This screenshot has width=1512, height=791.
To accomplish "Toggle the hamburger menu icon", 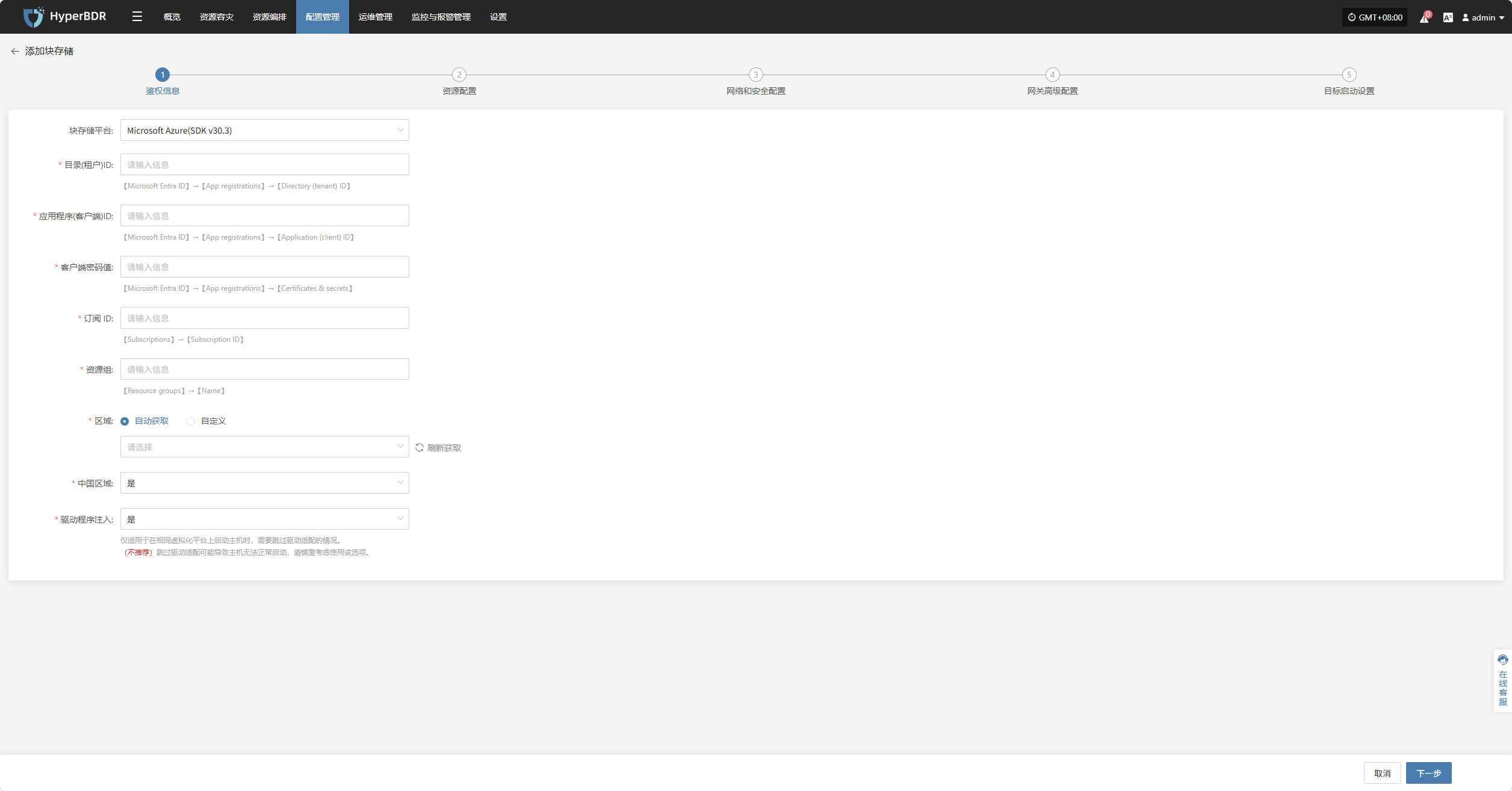I will (x=137, y=17).
